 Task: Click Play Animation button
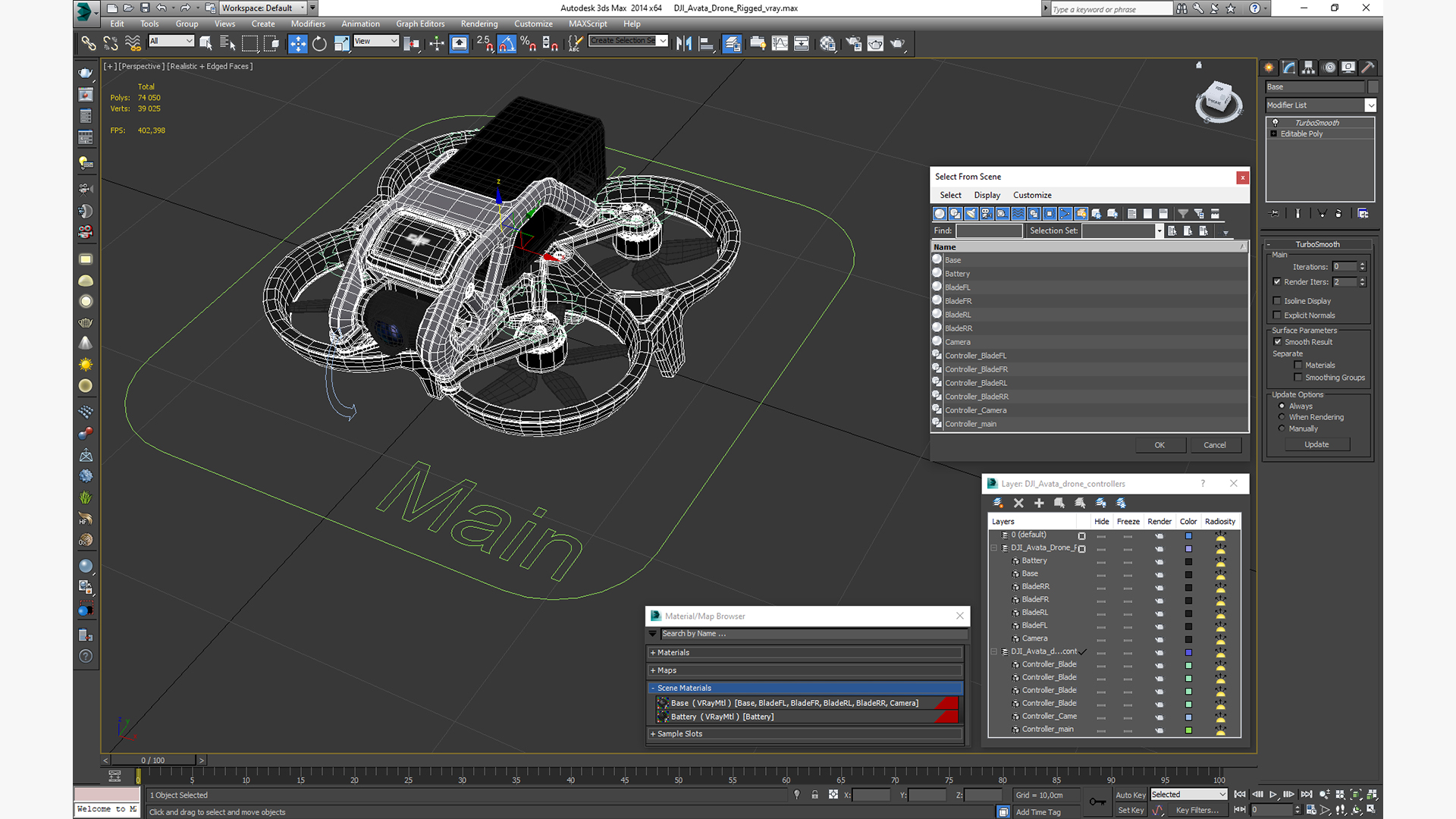[1273, 794]
